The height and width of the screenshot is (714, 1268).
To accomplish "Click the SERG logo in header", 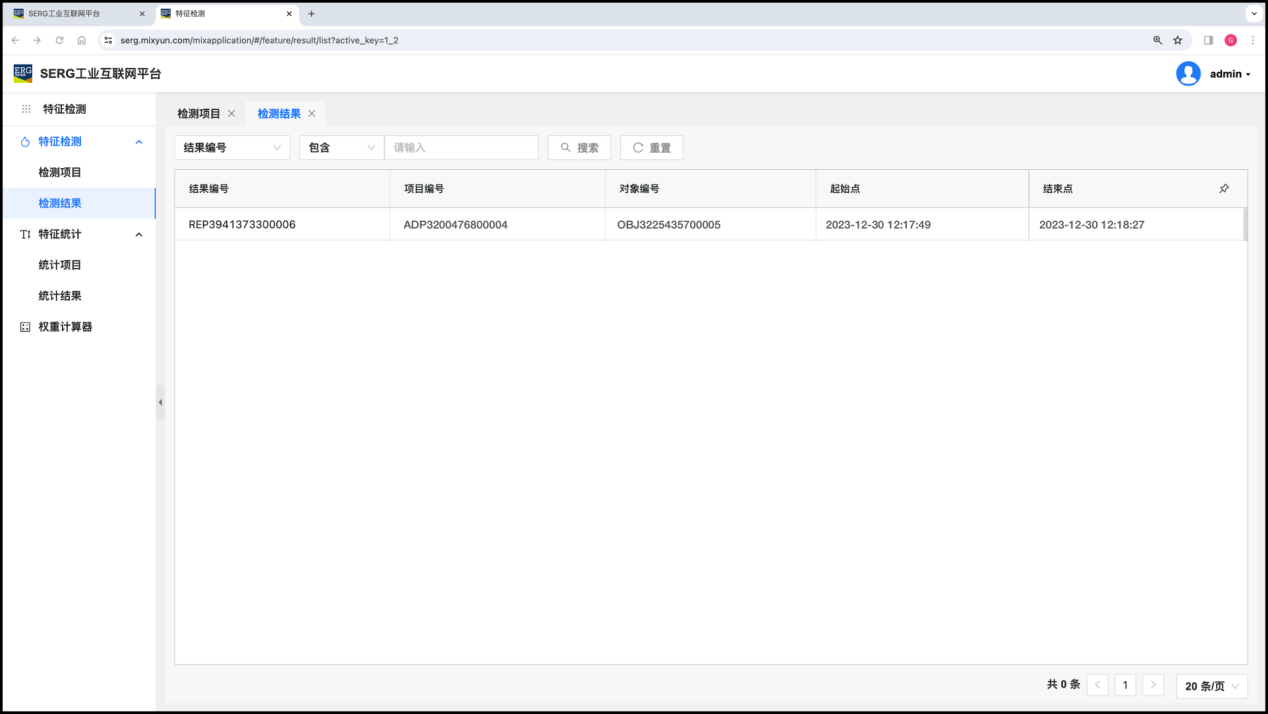I will click(23, 74).
